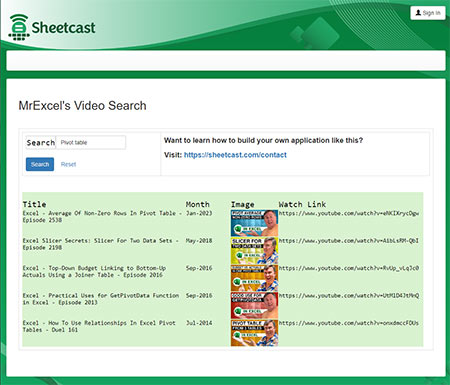Click the Sign in button
Image resolution: width=450 pixels, height=385 pixels.
428,13
